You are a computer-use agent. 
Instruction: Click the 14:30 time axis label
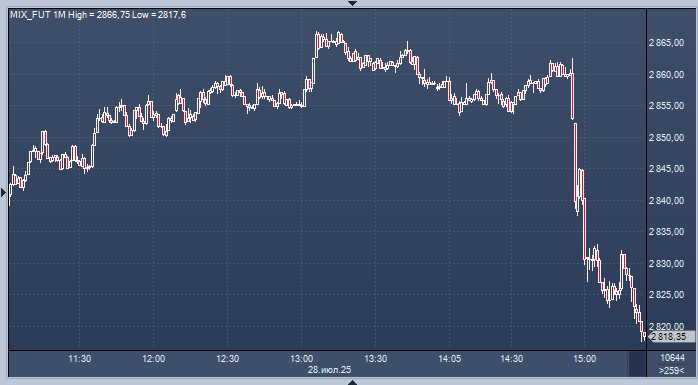(511, 359)
